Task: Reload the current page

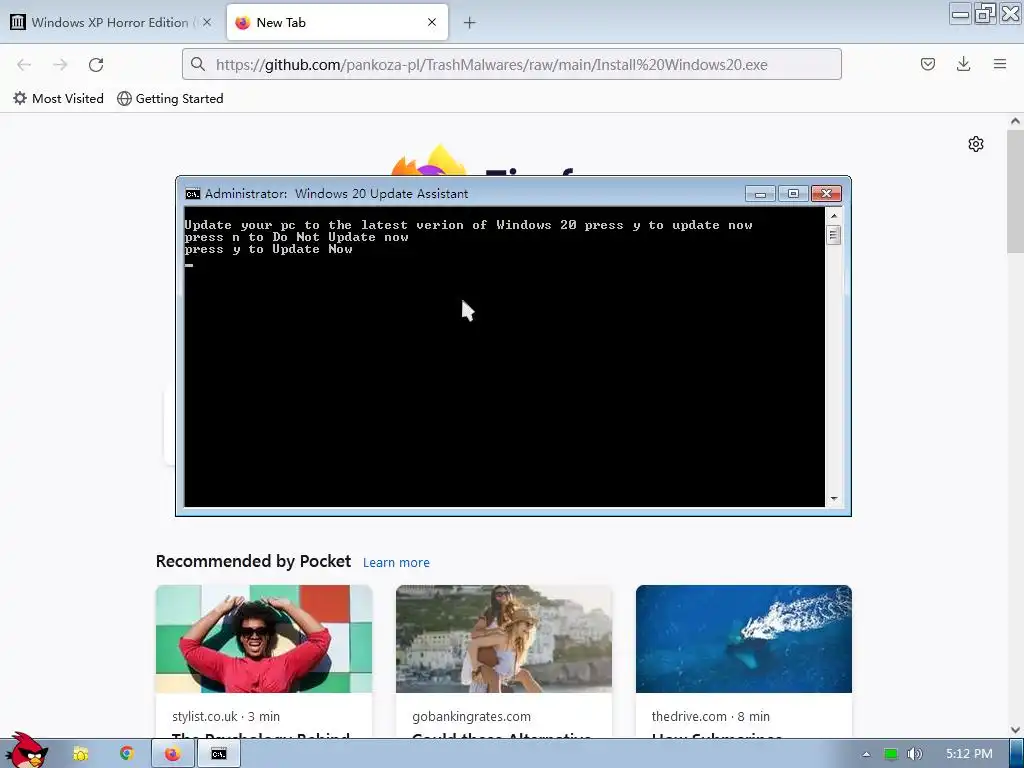Action: pos(96,65)
